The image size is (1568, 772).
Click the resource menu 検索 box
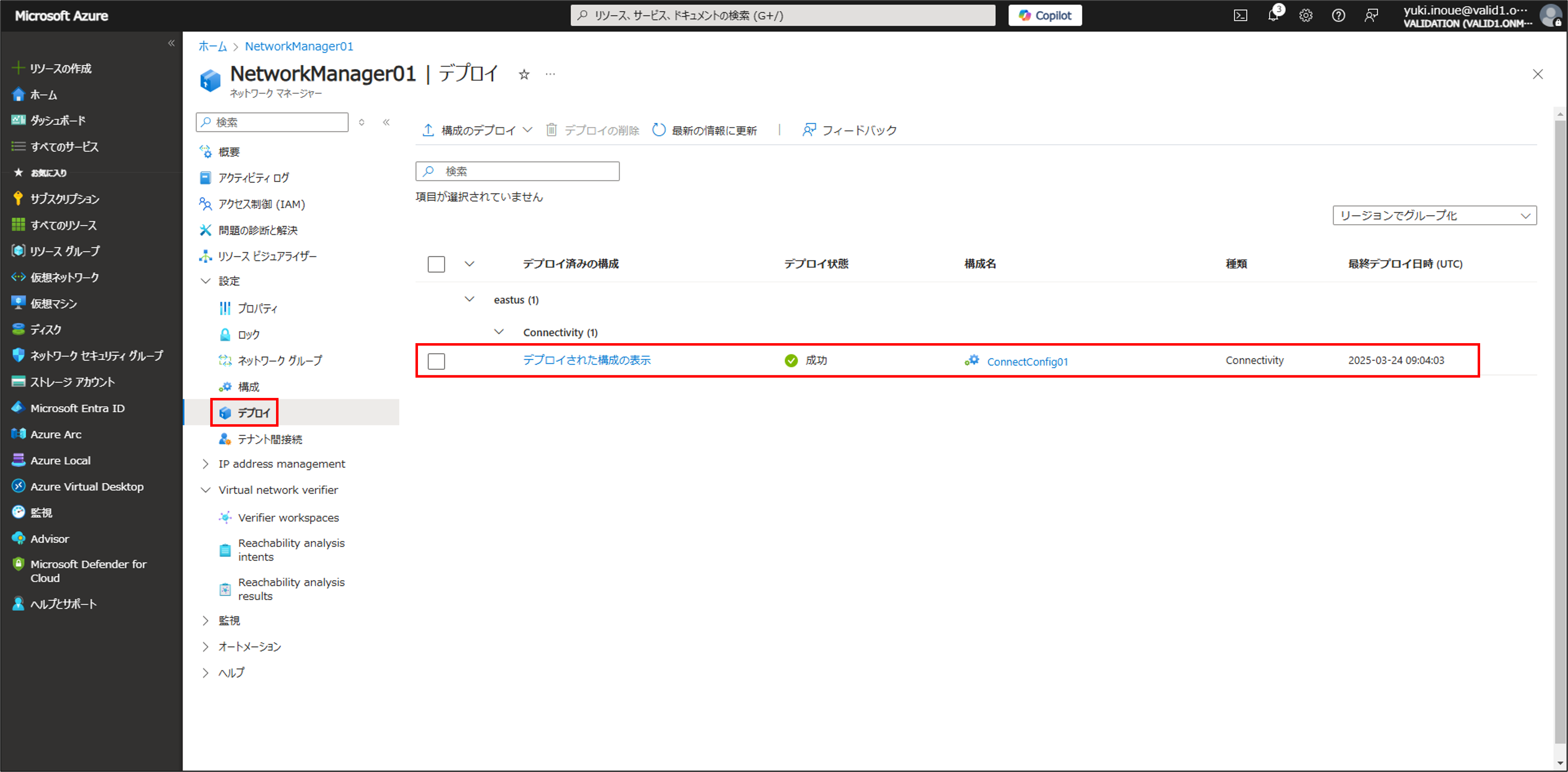pos(272,122)
